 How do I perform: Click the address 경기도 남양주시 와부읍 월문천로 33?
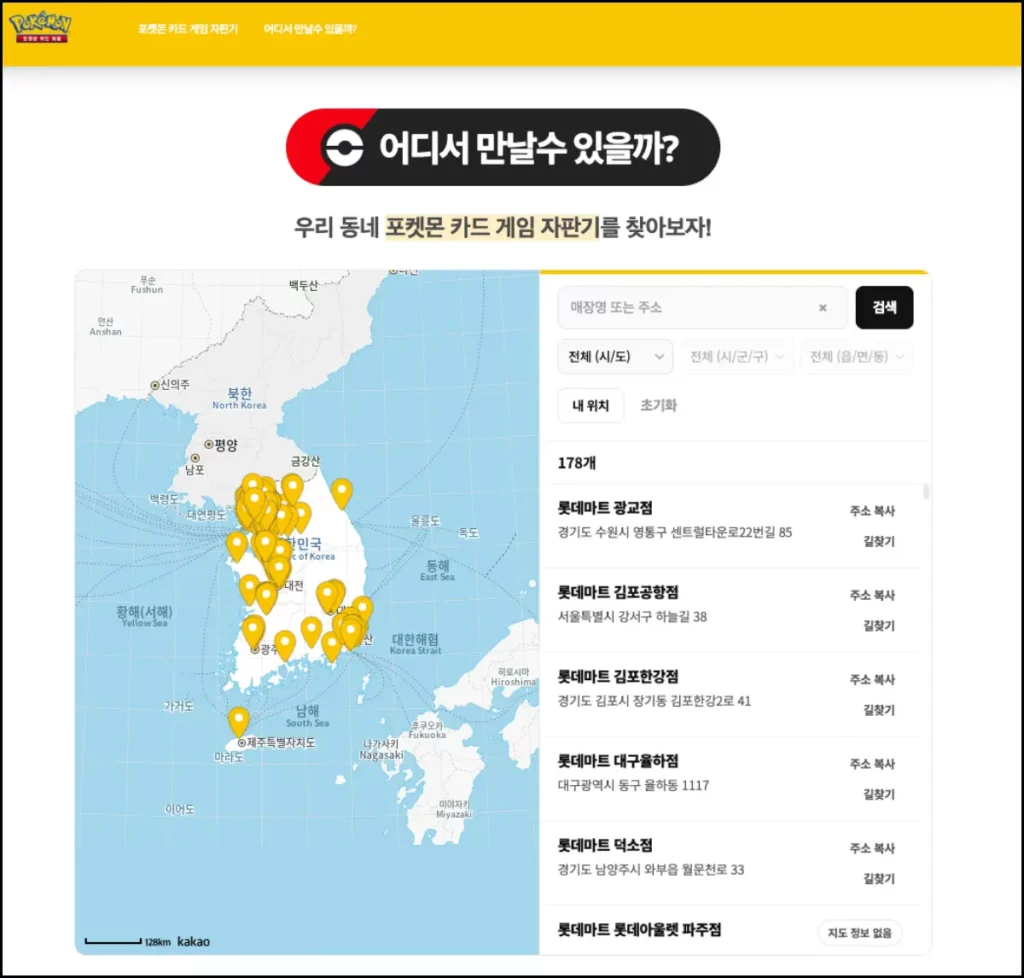click(x=651, y=869)
